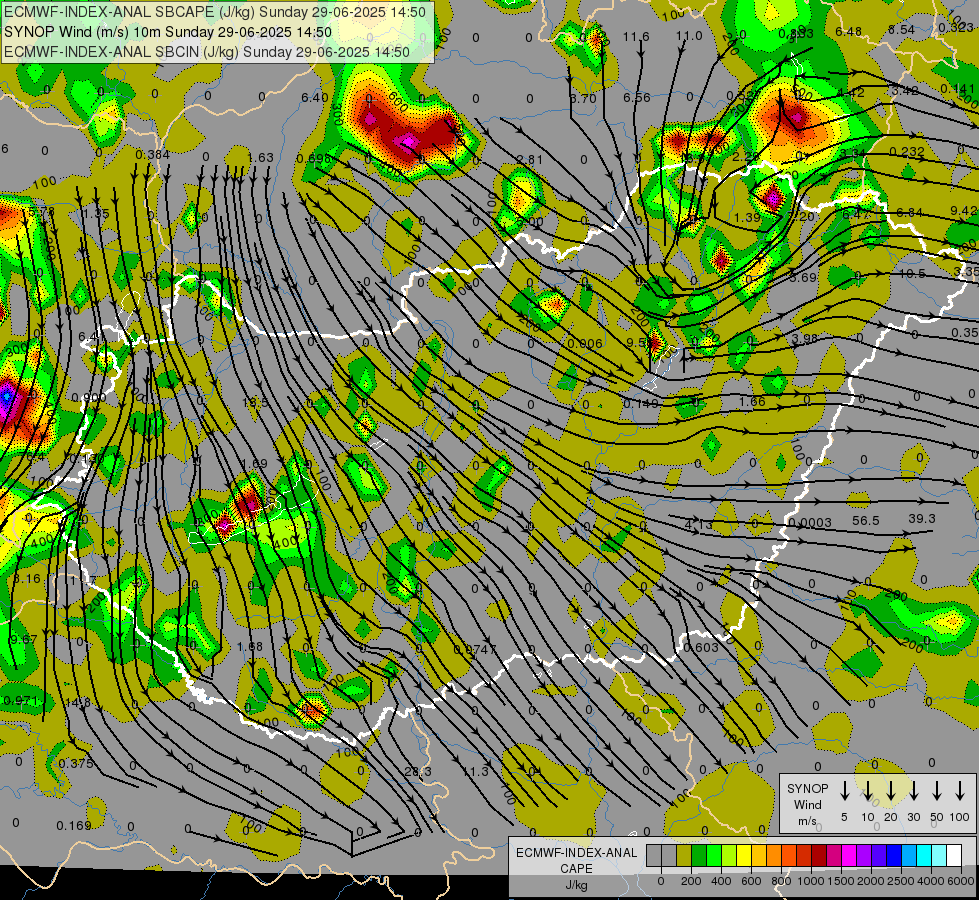Click the 1.35 value on the map
Image resolution: width=979 pixels, height=900 pixels.
coord(96,214)
